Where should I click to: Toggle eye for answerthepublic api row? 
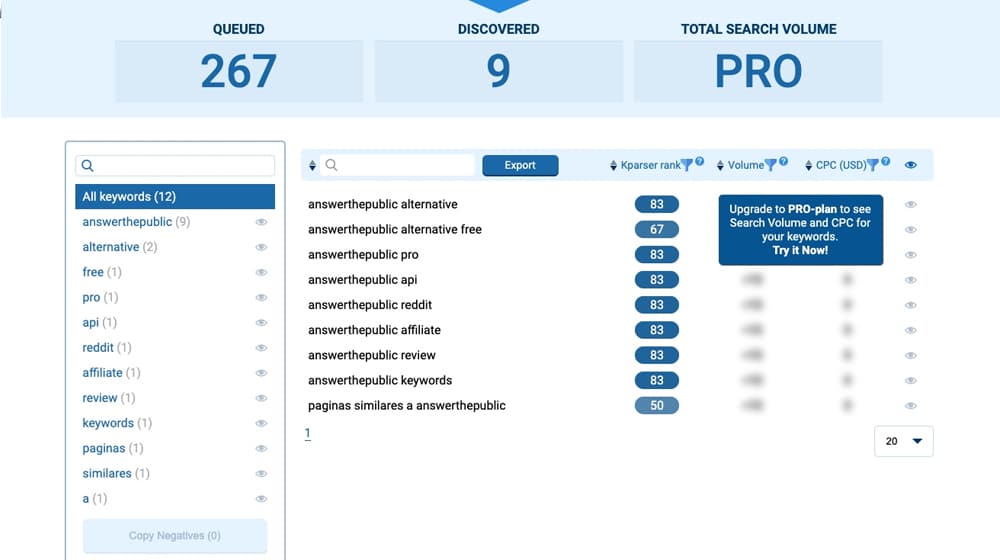click(911, 280)
